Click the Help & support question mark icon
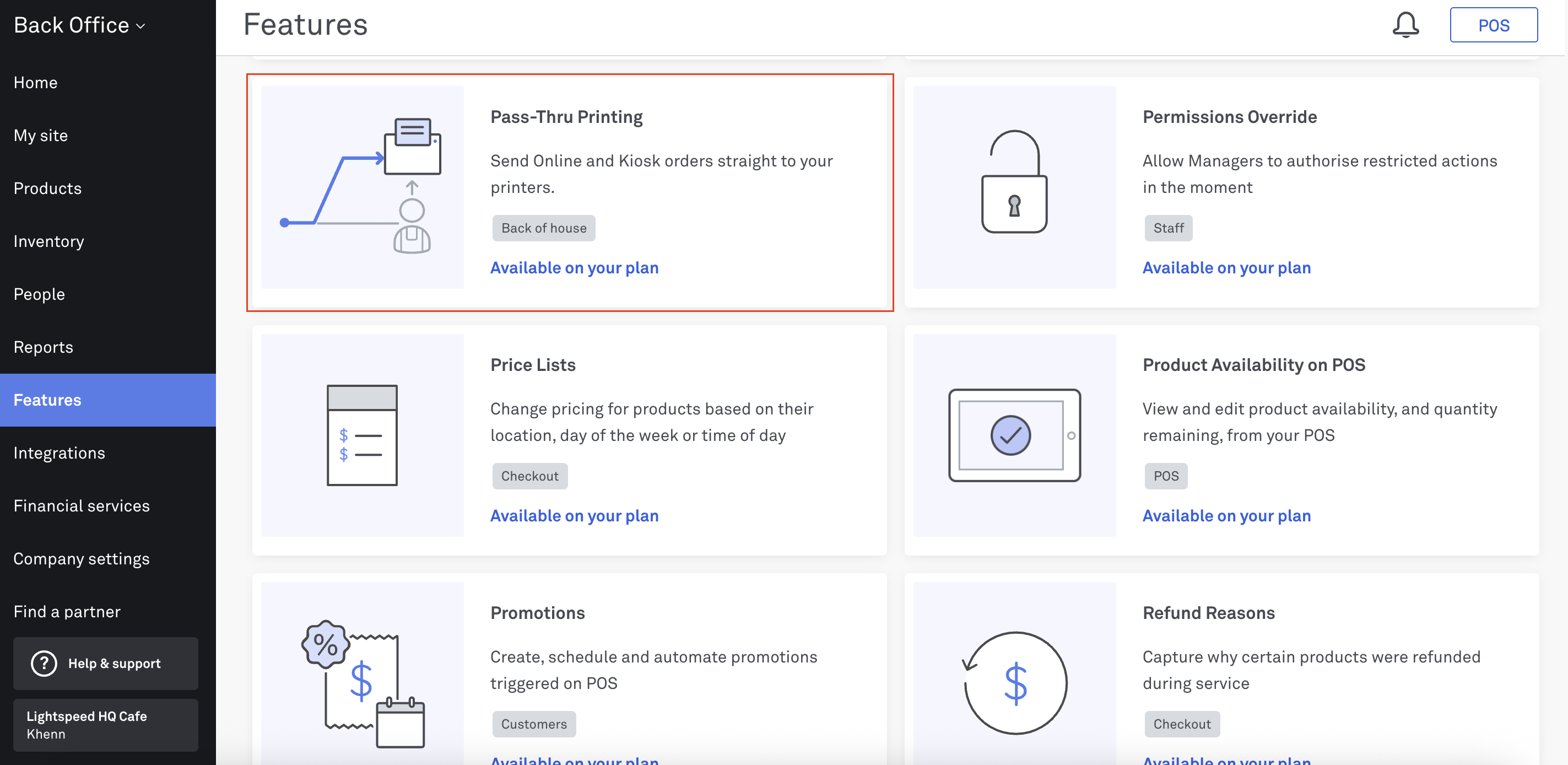This screenshot has height=765, width=1568. pyautogui.click(x=44, y=663)
